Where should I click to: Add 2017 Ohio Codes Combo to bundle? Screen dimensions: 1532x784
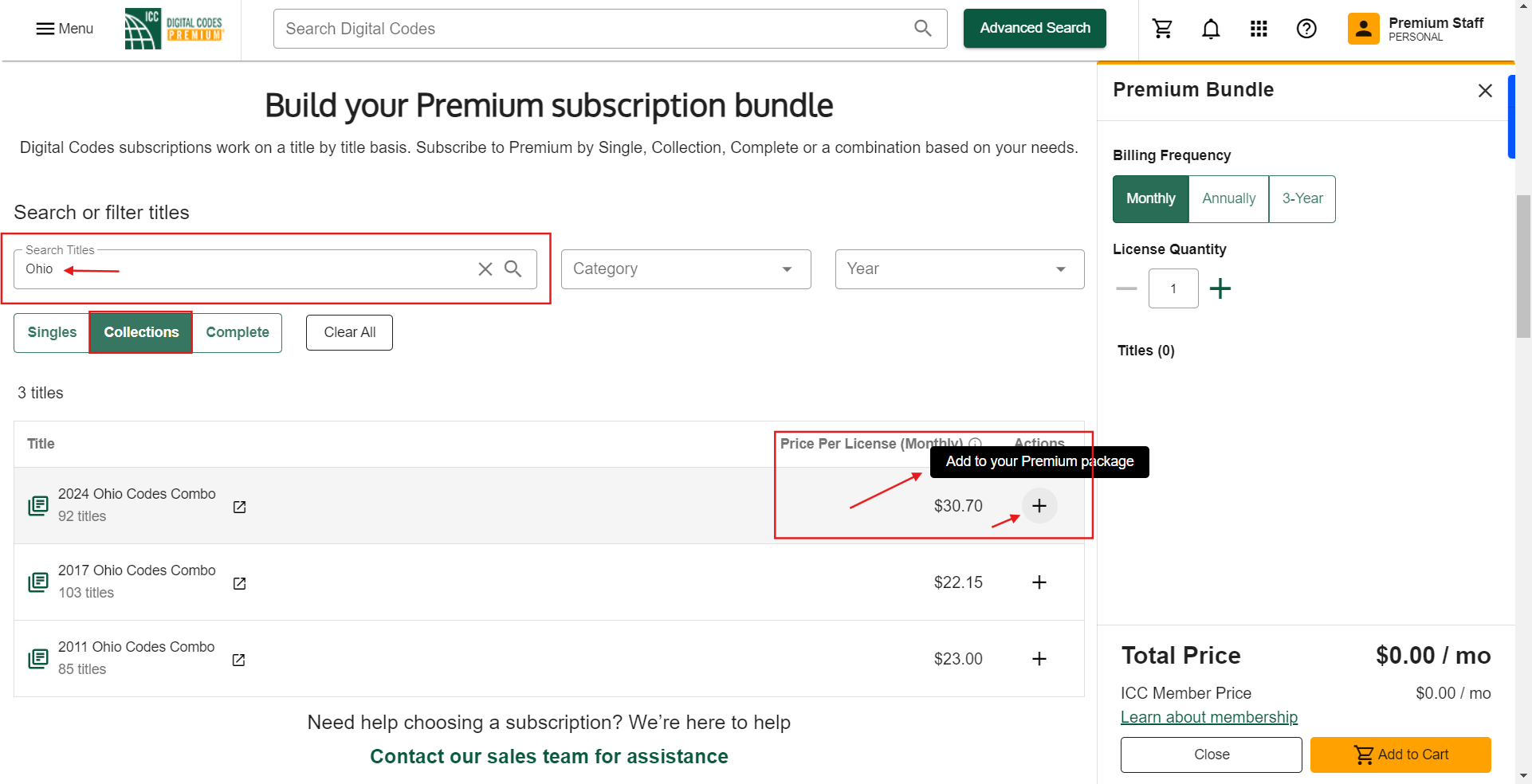(1039, 582)
